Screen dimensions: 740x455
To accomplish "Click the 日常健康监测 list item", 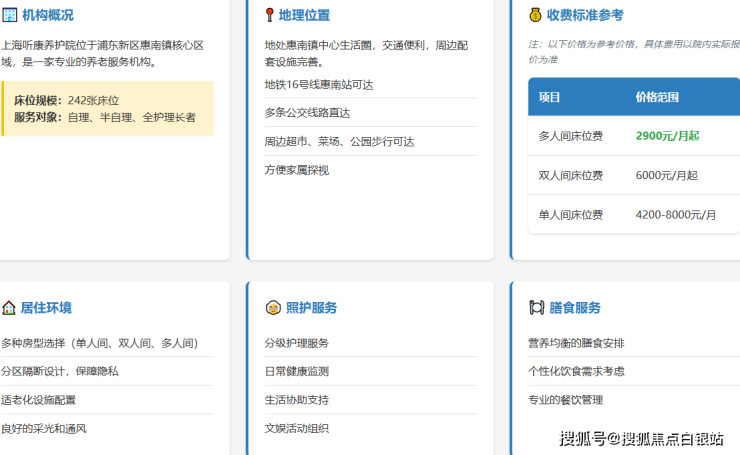I will [x=296, y=371].
